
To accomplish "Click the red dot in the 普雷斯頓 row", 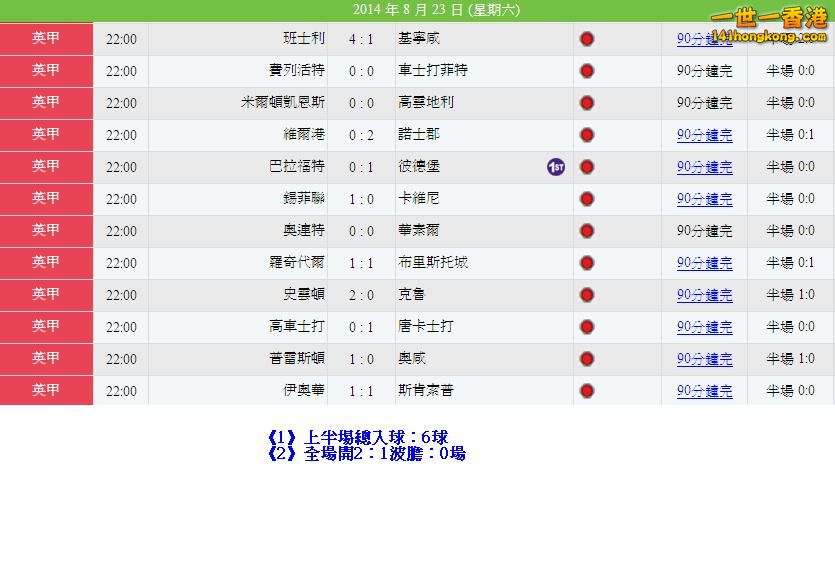I will (x=587, y=358).
